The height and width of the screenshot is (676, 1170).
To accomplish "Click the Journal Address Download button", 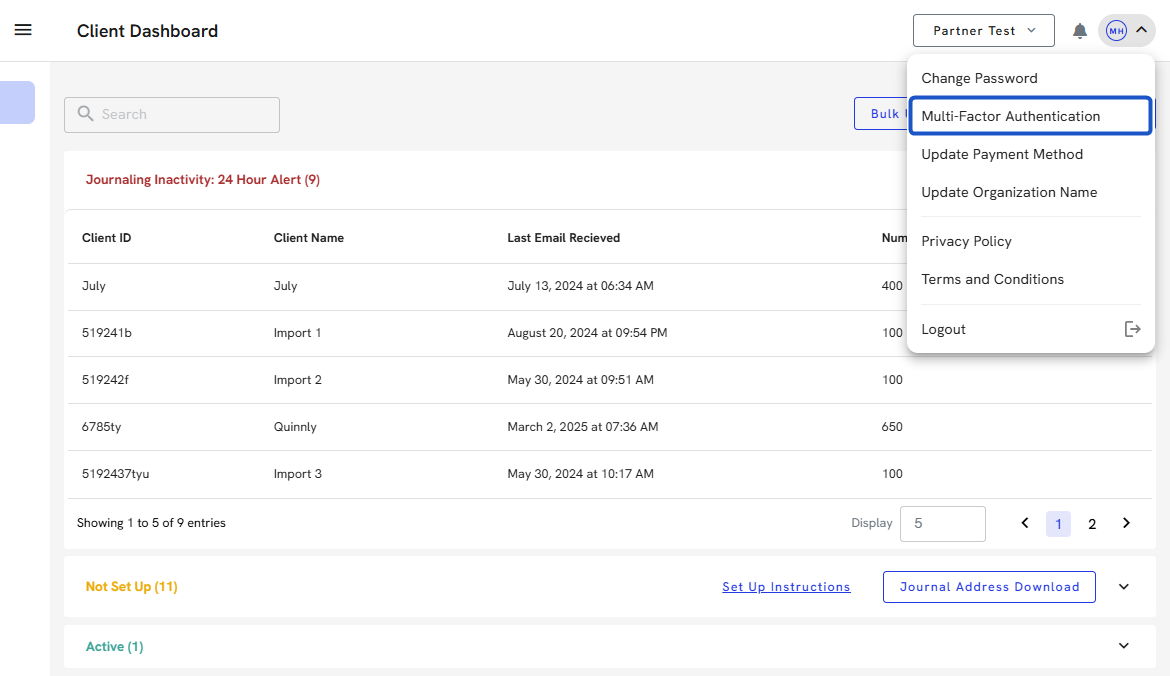I will tap(988, 587).
